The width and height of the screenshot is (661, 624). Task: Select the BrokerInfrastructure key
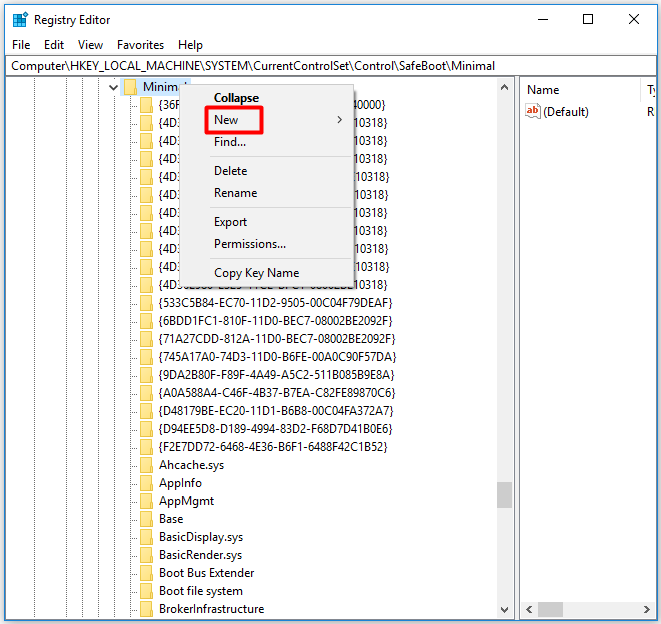[x=212, y=609]
